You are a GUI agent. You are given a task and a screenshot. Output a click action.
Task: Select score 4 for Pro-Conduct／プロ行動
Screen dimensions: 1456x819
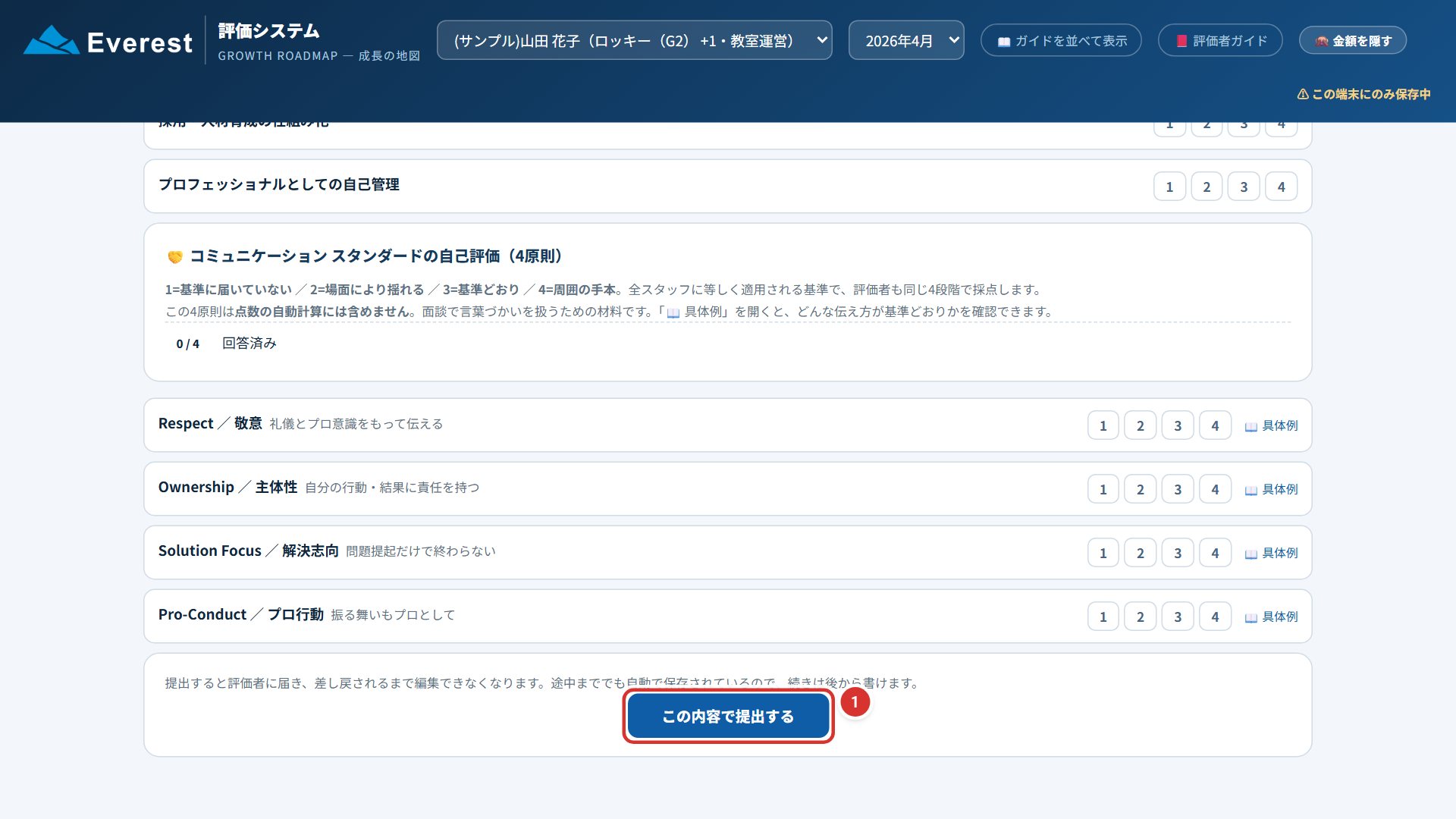[1216, 617]
